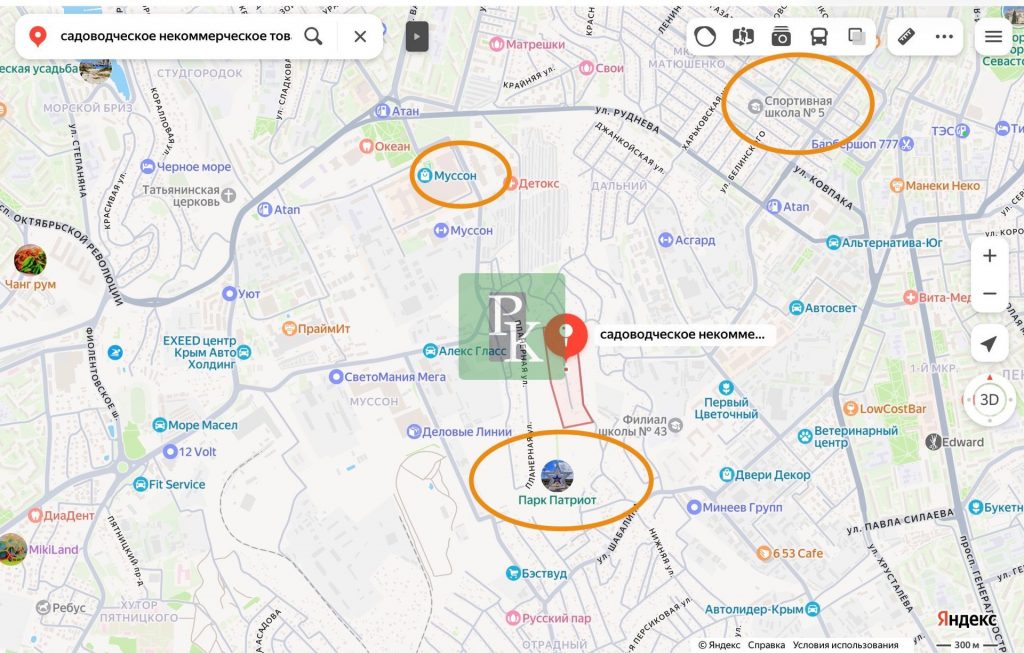Open the three-dots more tools menu

coord(945,37)
